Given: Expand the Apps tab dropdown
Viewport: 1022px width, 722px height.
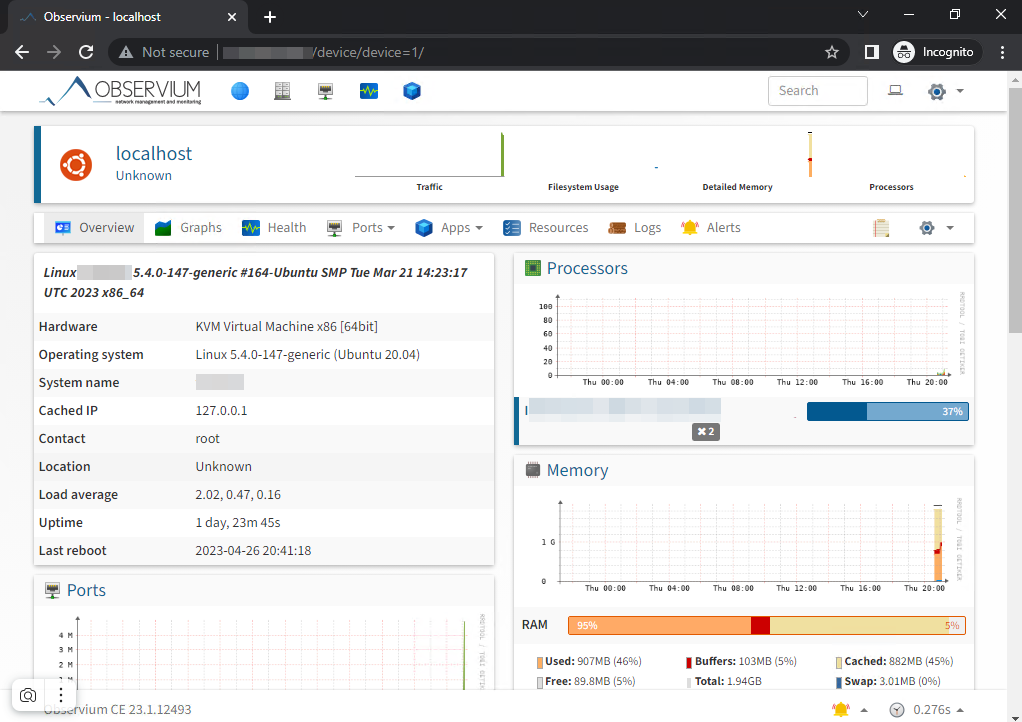Looking at the screenshot, I should click(x=449, y=228).
